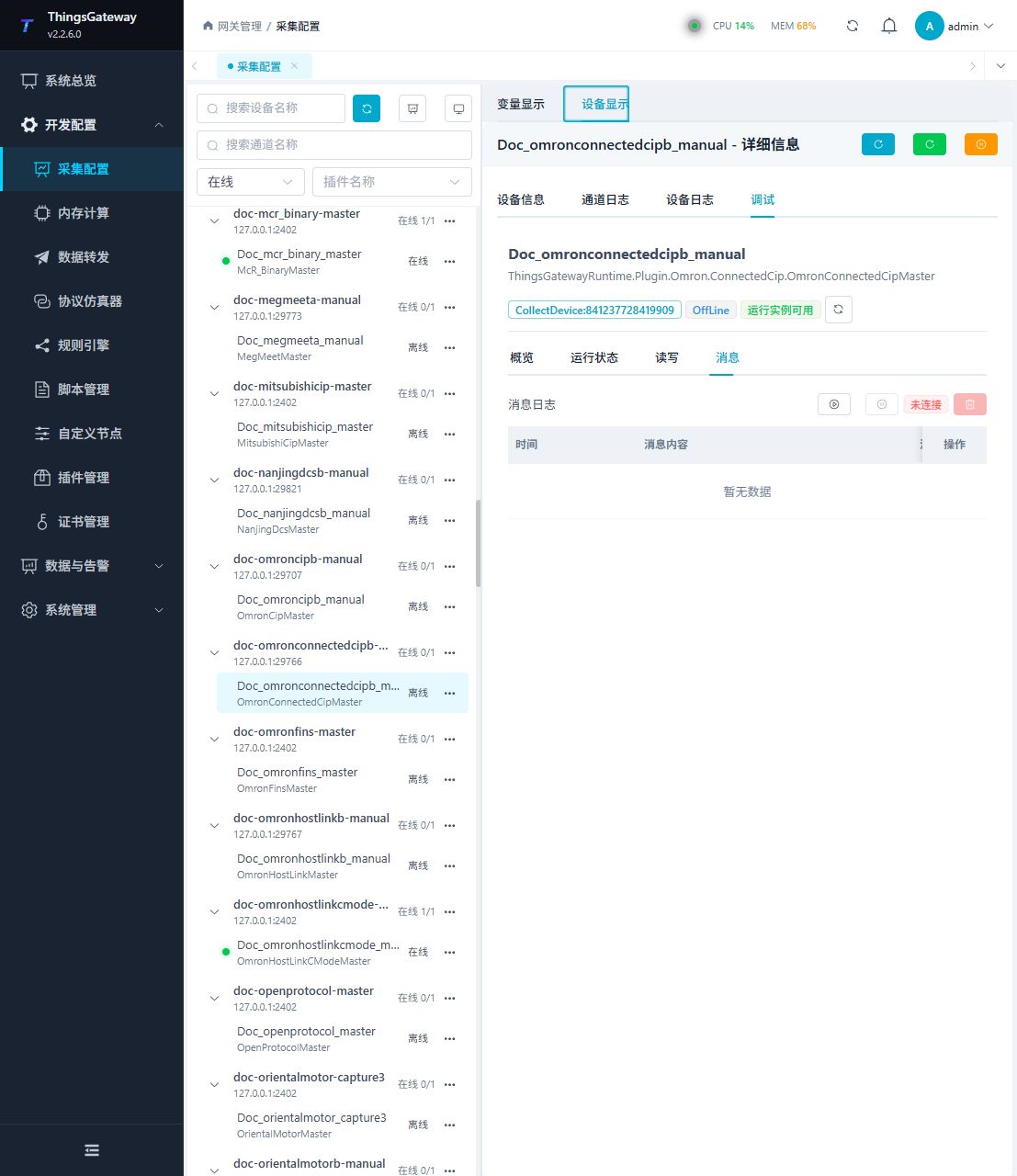The height and width of the screenshot is (1176, 1017).
Task: Collapse the doc-orientalmotor-capture3 channel node
Action: pyautogui.click(x=214, y=1085)
